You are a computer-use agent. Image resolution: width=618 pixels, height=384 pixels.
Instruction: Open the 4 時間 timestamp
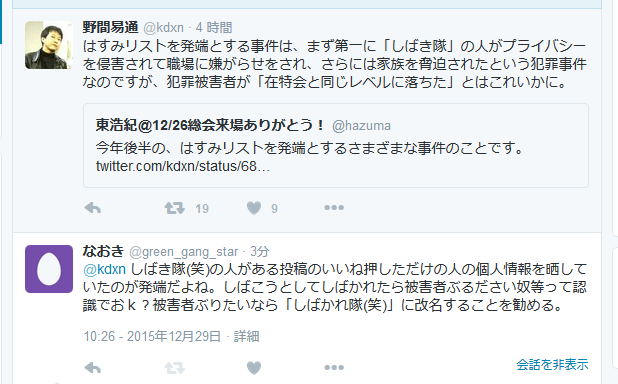[x=214, y=28]
